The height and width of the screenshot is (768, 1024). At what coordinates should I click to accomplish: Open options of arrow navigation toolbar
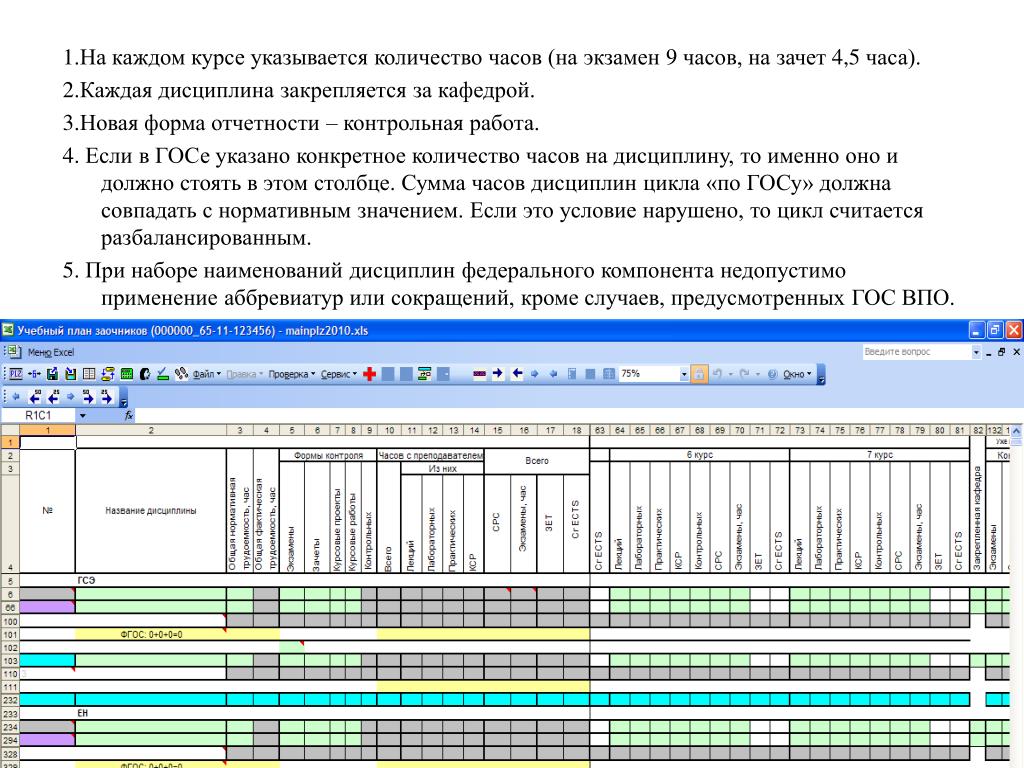coord(123,397)
